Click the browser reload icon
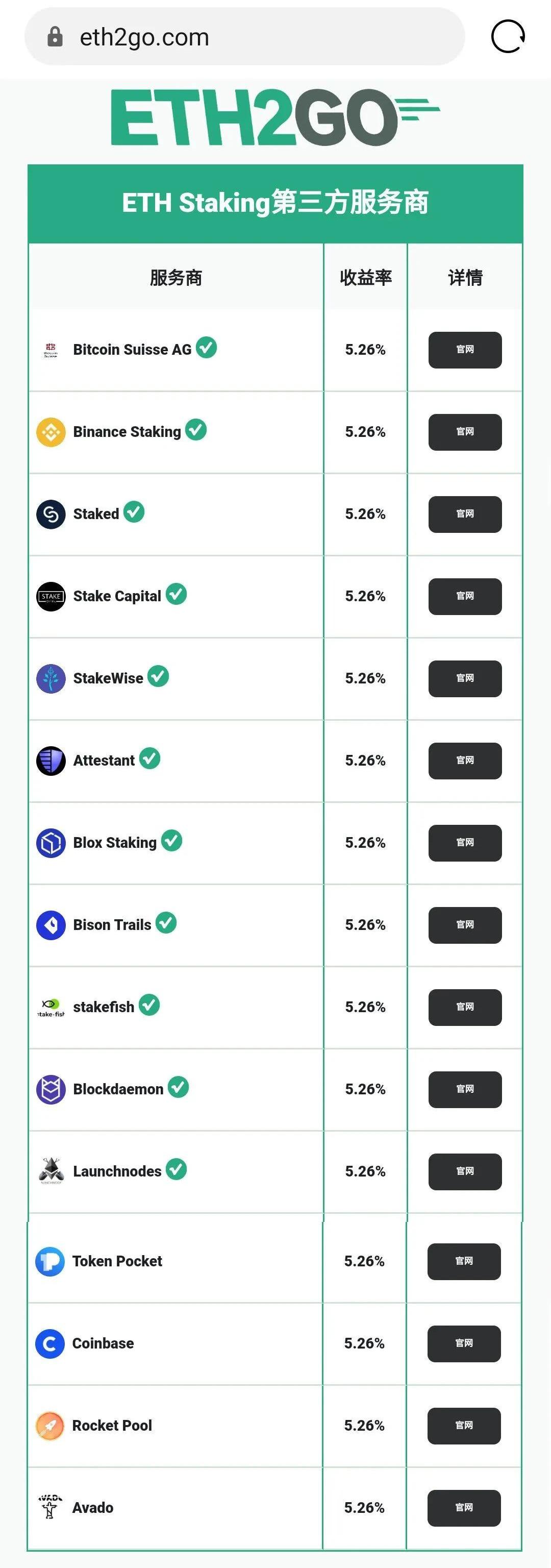Viewport: 551px width, 1568px height. (x=508, y=37)
